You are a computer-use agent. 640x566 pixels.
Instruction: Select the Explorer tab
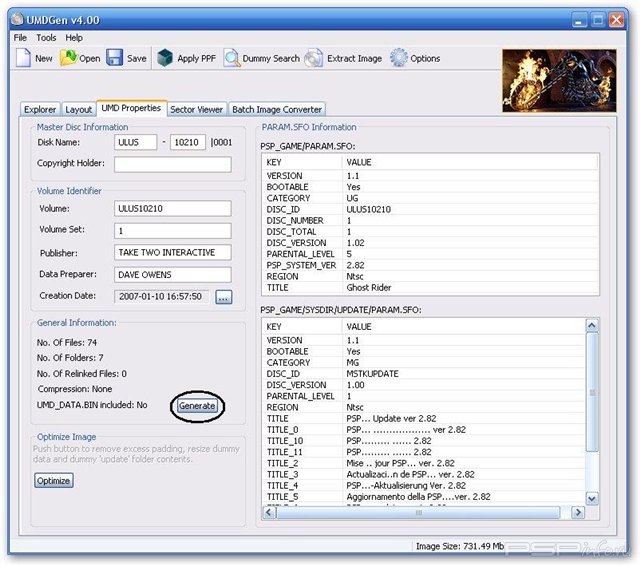coord(40,109)
